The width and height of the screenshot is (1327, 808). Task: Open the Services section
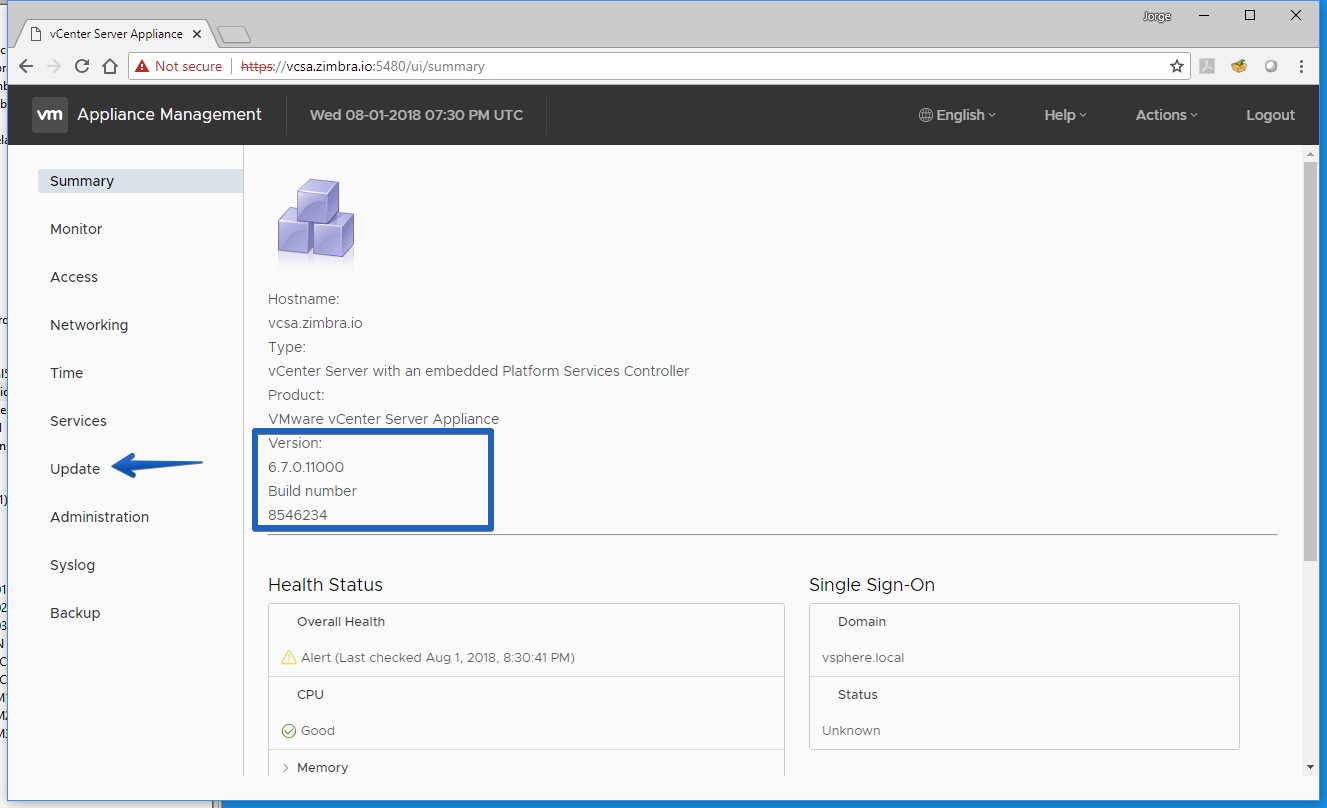78,421
